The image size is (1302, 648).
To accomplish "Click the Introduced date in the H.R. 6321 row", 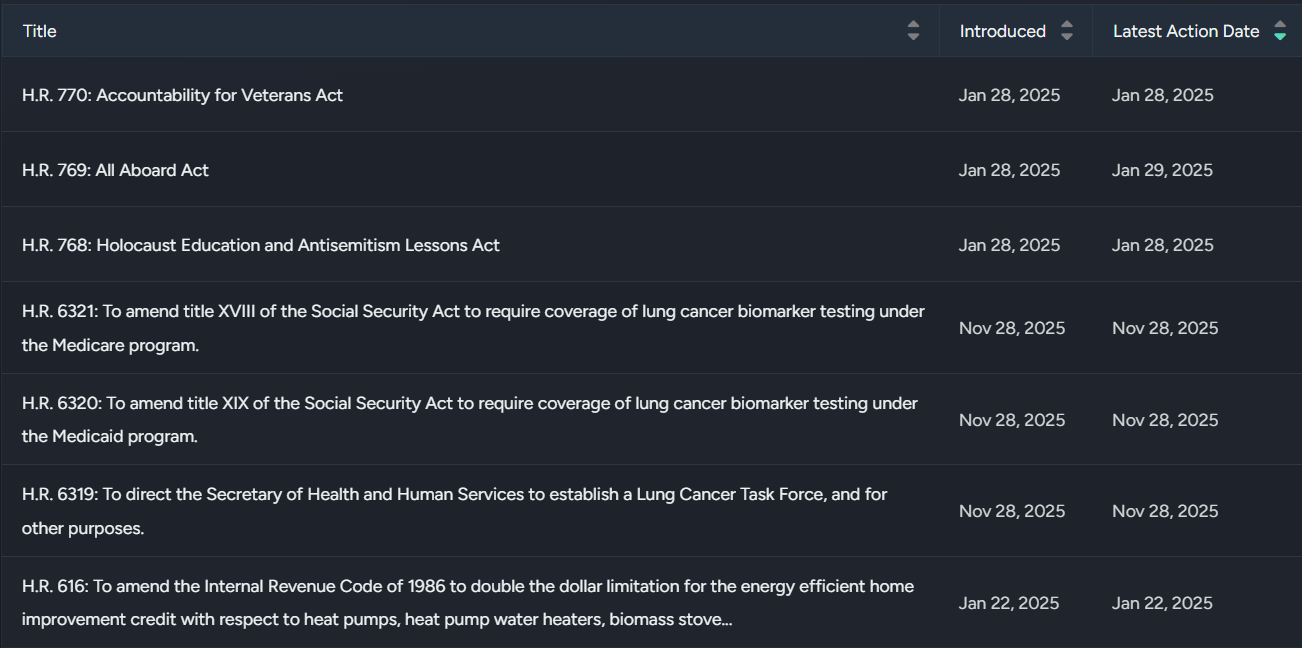I will (x=1012, y=328).
